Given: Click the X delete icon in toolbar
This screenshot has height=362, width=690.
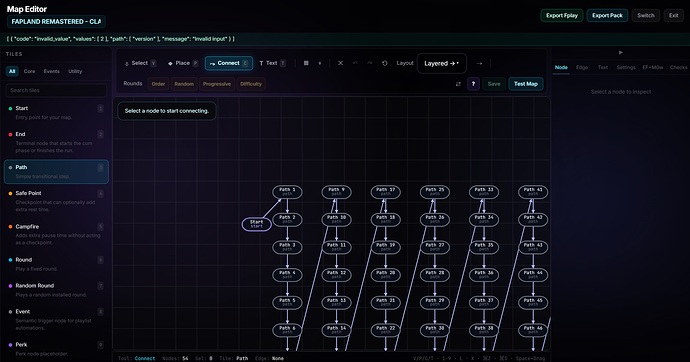Looking at the screenshot, I should pyautogui.click(x=340, y=63).
